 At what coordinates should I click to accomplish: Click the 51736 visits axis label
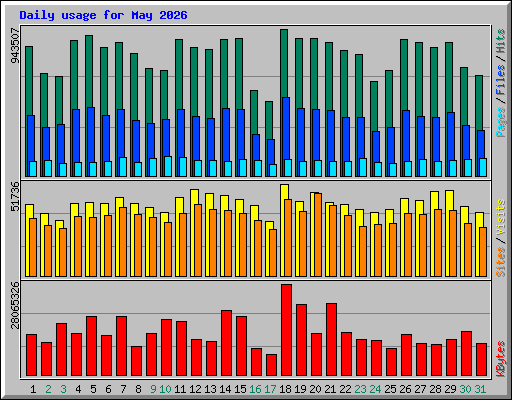15,196
